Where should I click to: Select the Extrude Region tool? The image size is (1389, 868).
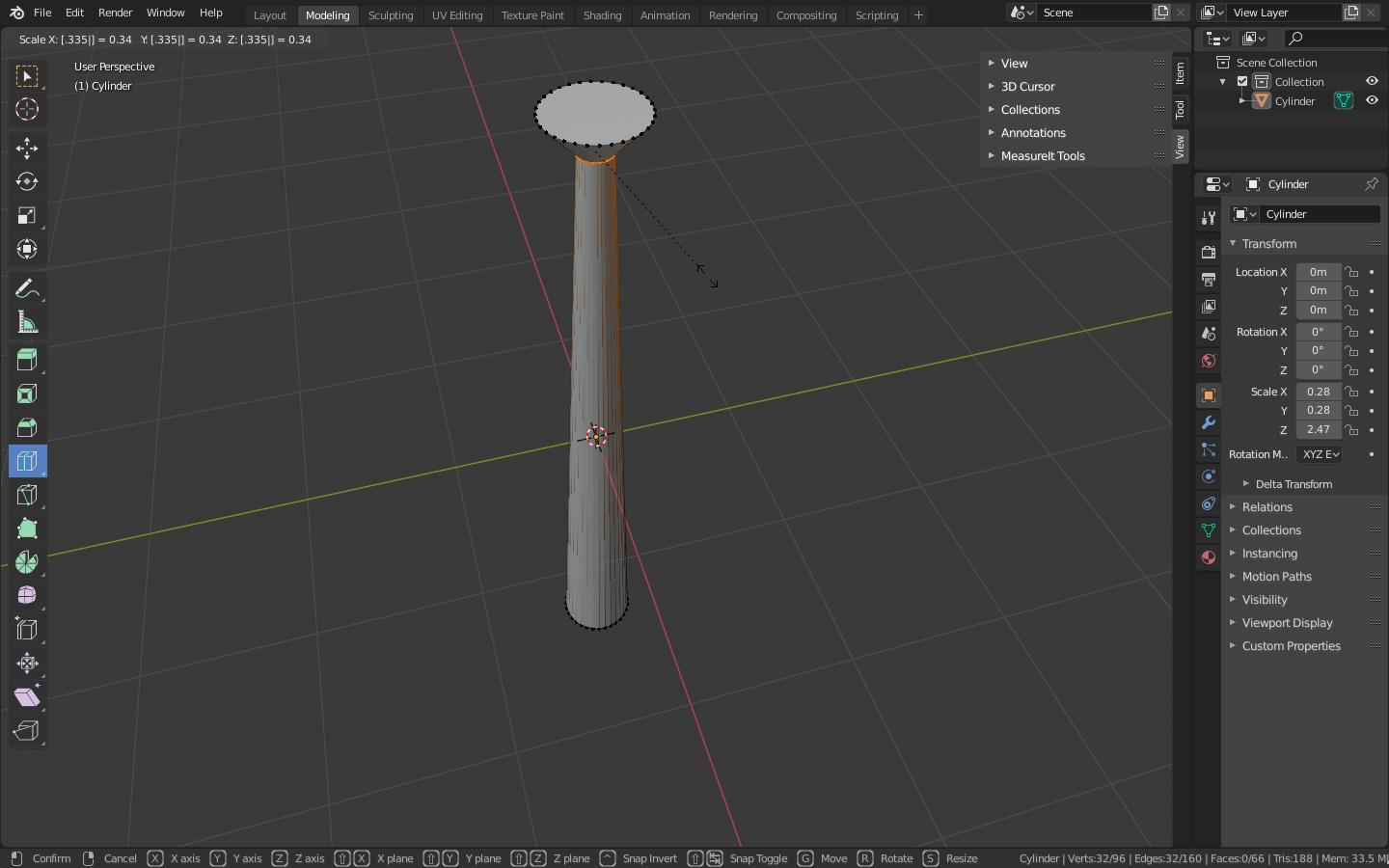tap(27, 360)
